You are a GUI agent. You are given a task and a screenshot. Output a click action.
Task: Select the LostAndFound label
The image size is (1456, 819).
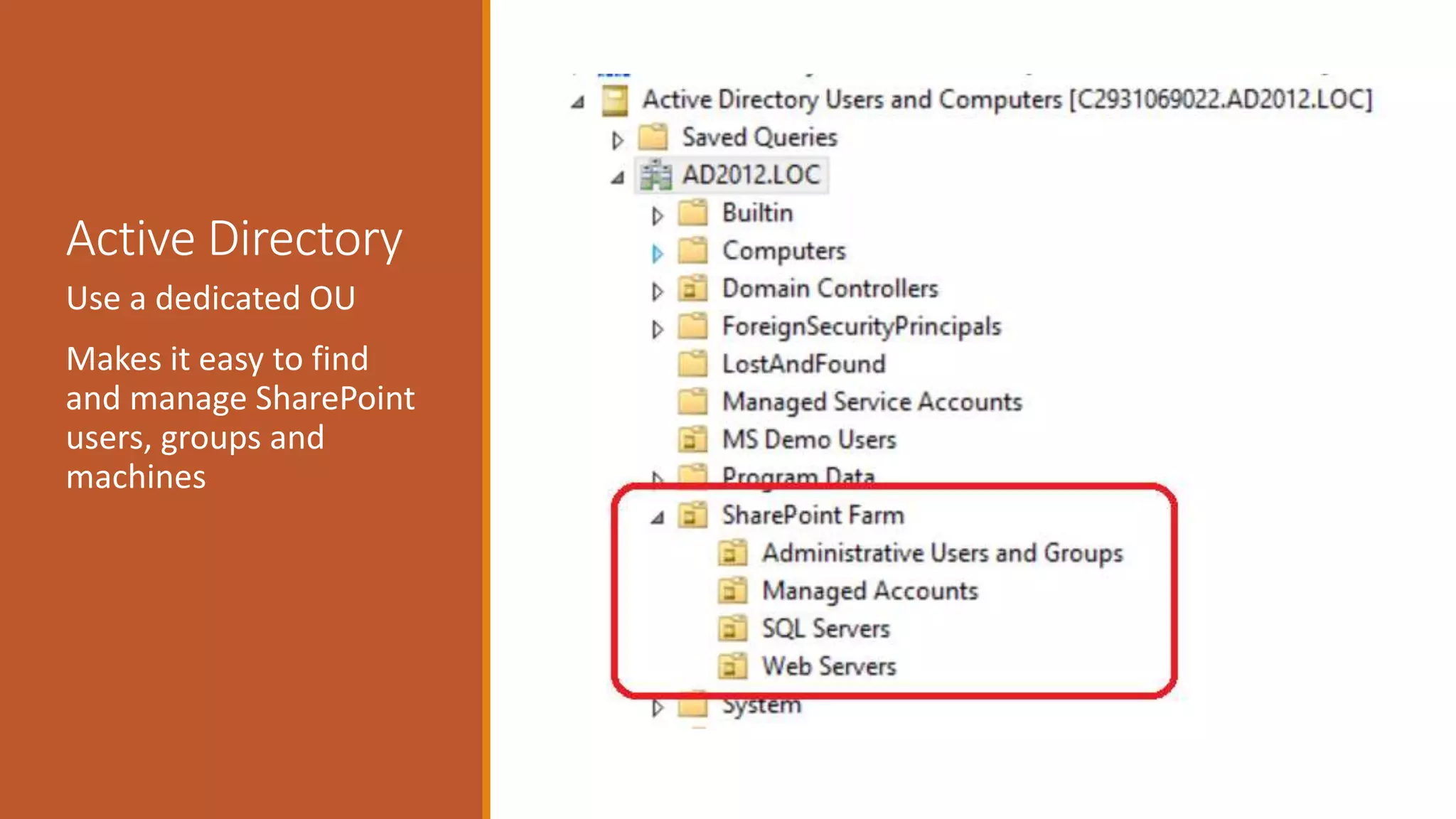(804, 363)
